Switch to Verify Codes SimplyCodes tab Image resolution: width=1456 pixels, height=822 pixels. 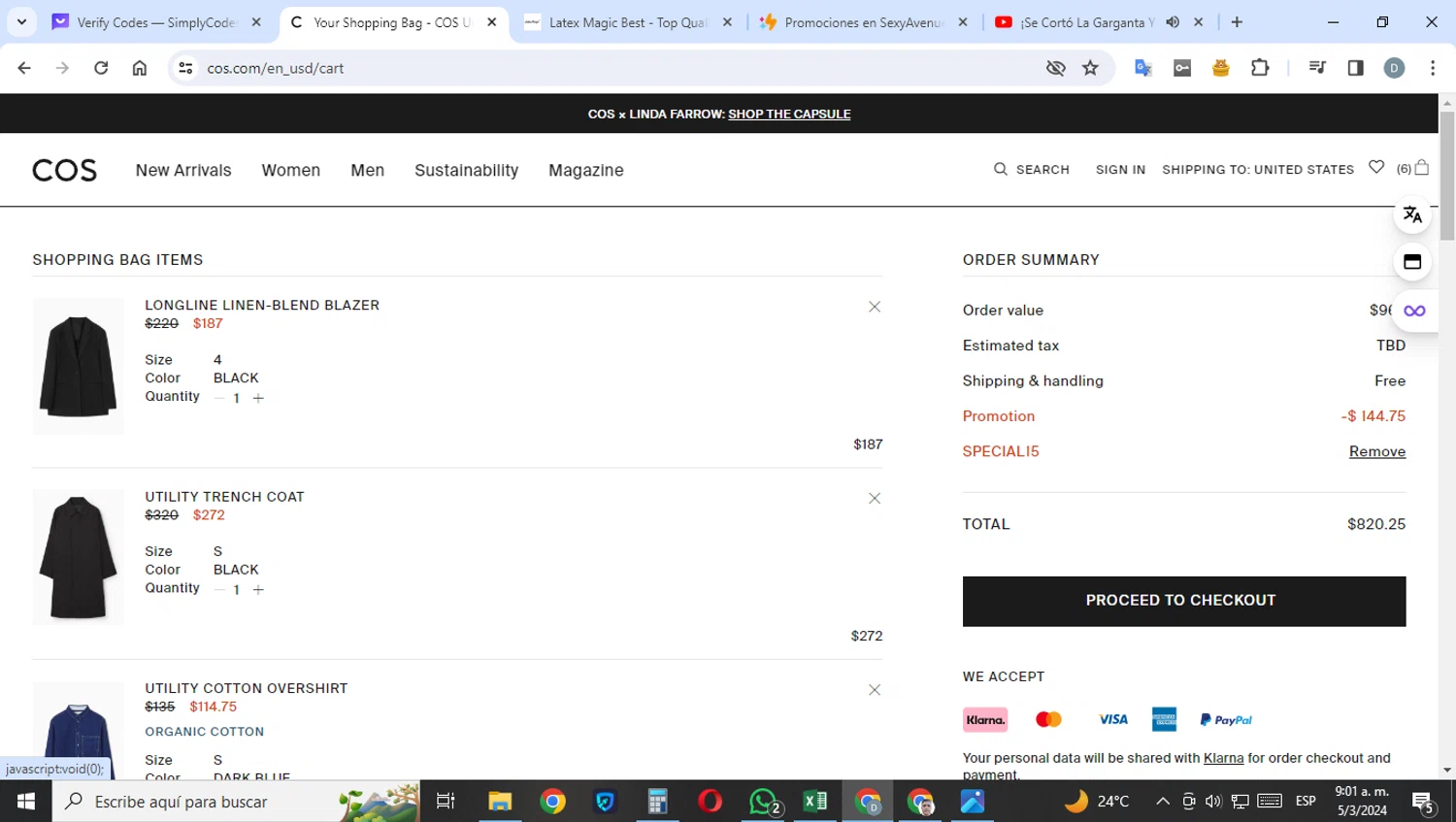(x=155, y=22)
